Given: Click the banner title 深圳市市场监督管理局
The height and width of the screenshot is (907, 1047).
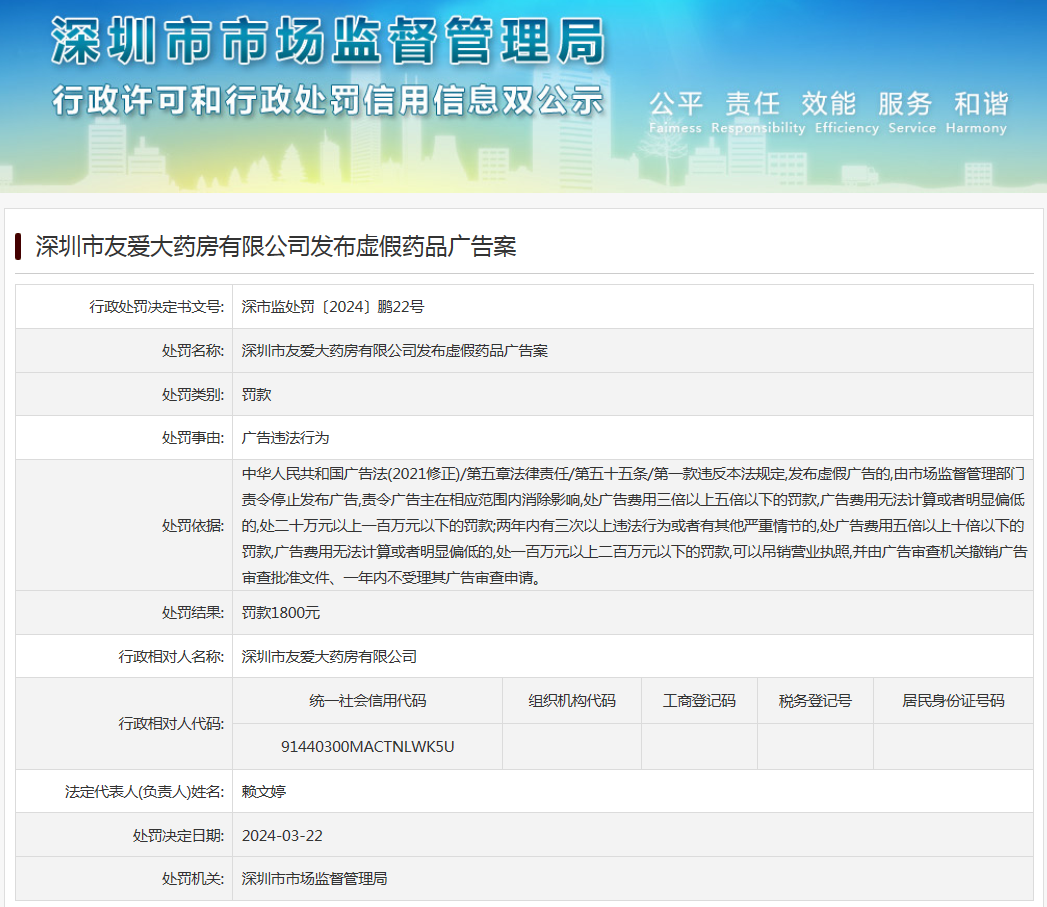Looking at the screenshot, I should pyautogui.click(x=328, y=41).
